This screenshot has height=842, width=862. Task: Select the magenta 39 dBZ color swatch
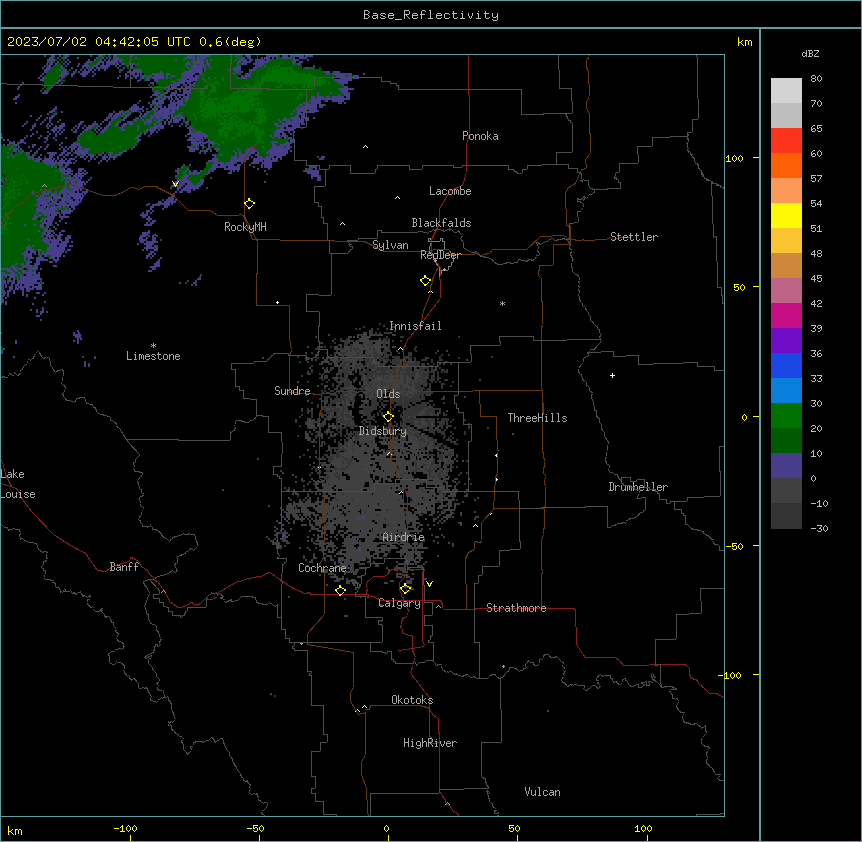(x=786, y=315)
